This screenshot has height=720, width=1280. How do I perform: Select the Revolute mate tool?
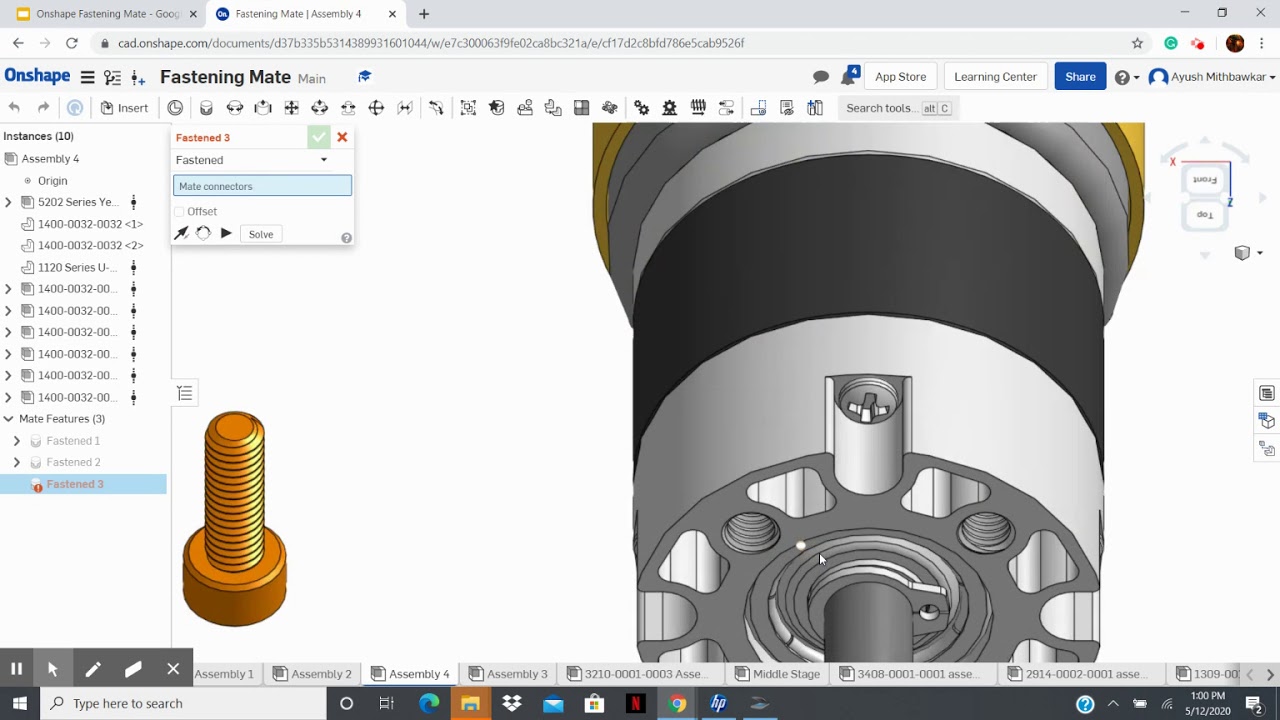pos(235,108)
